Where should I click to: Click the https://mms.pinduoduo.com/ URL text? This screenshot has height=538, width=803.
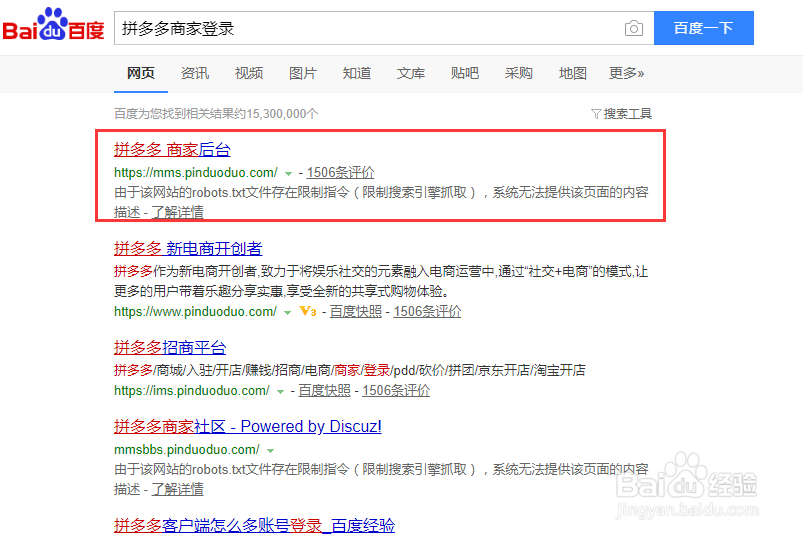196,173
